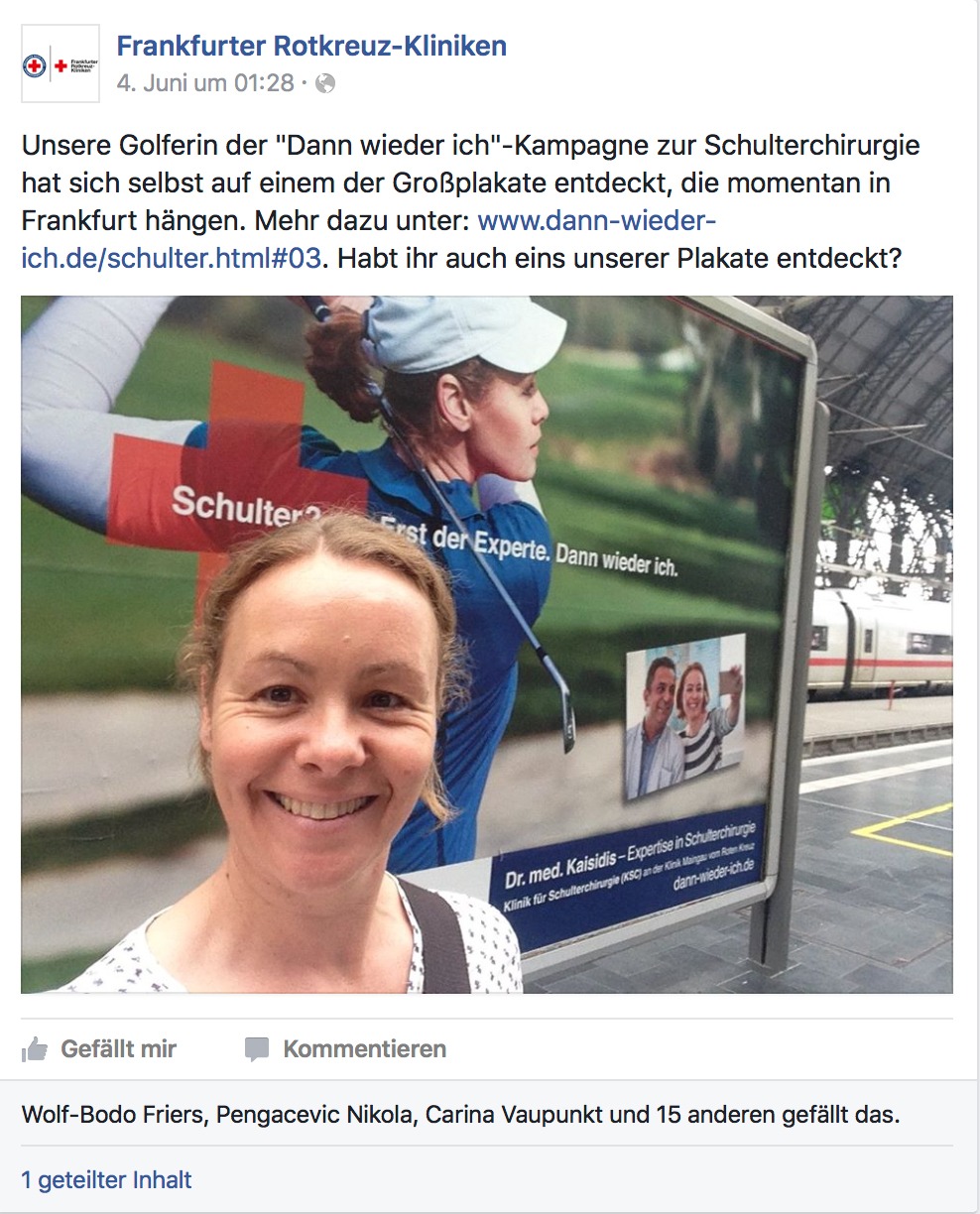Click the public globe privacy icon
This screenshot has height=1214, width=980.
pyautogui.click(x=325, y=83)
